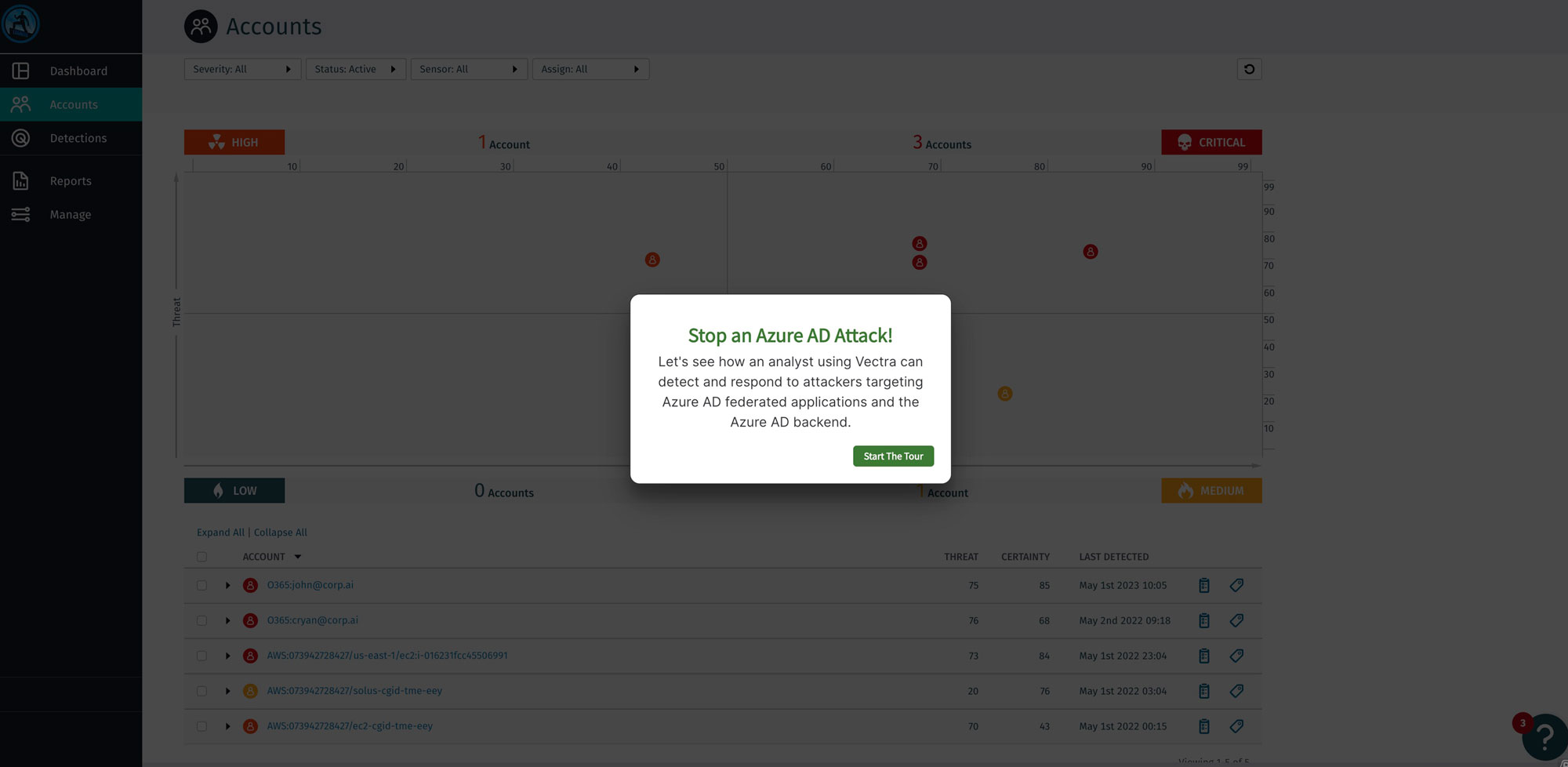Image resolution: width=1568 pixels, height=767 pixels.
Task: Open the AWS solus-cgid-tme-eey account link
Action: 354,691
